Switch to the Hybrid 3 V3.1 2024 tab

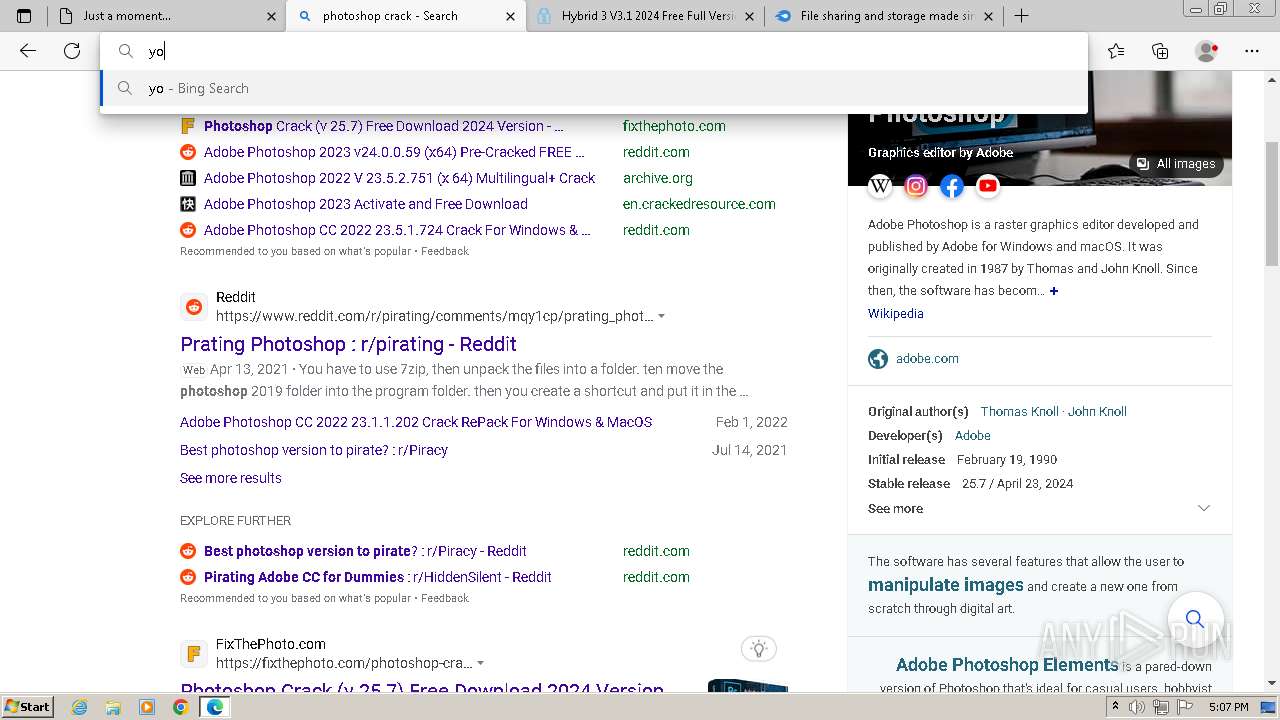[x=647, y=16]
